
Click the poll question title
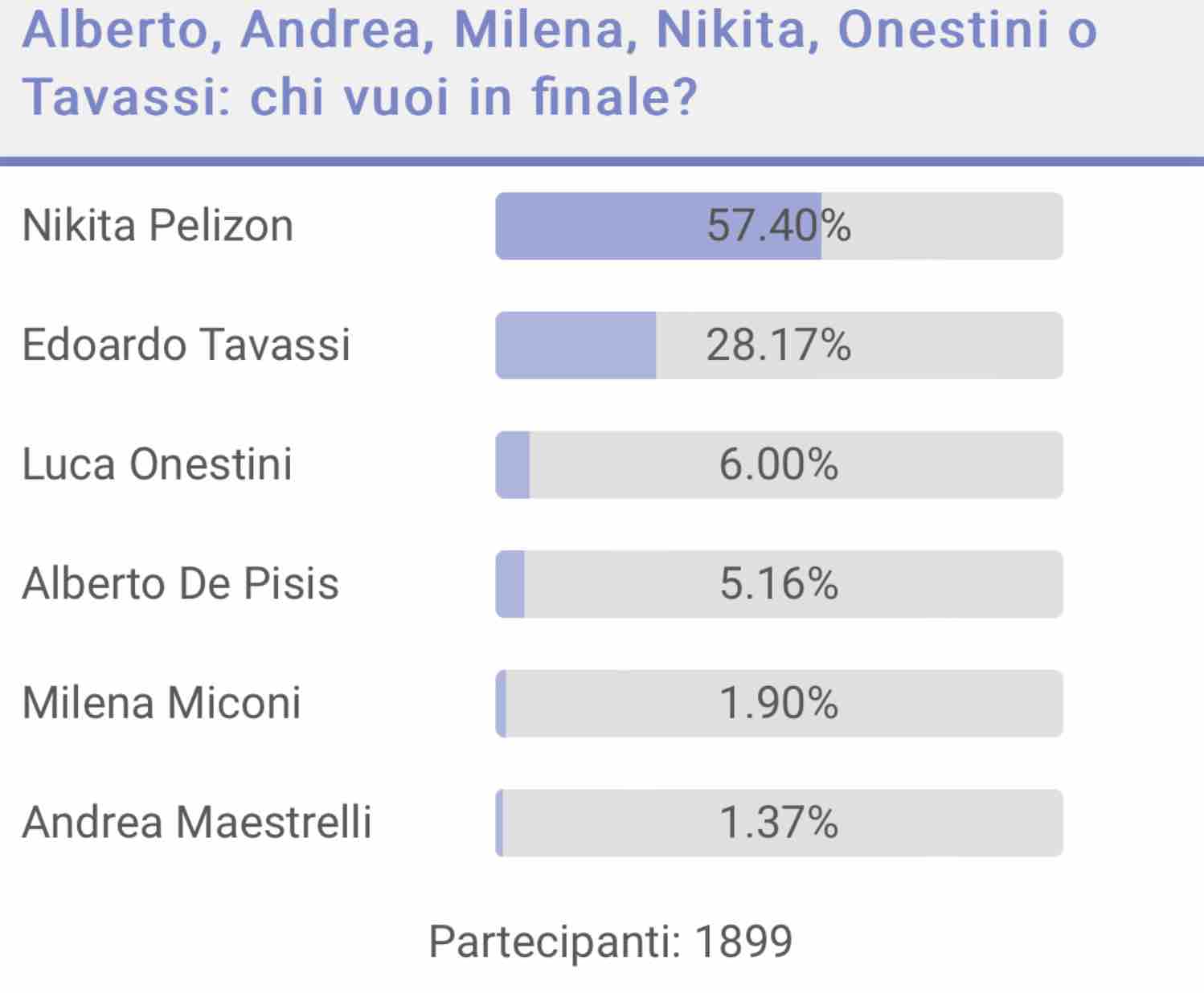(559, 62)
